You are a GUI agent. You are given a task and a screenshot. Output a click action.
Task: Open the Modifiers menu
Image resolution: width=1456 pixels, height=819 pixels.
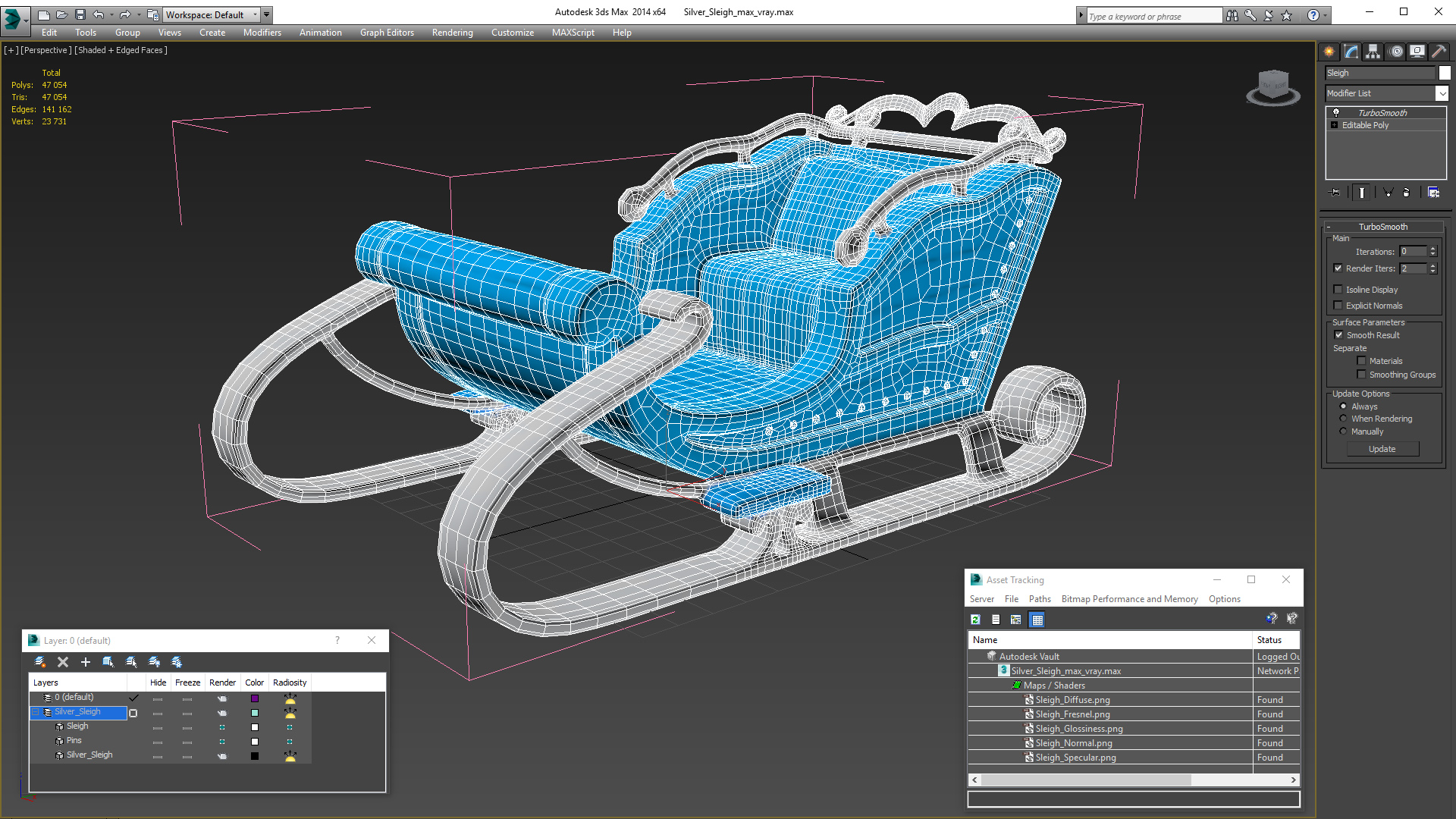pos(262,33)
